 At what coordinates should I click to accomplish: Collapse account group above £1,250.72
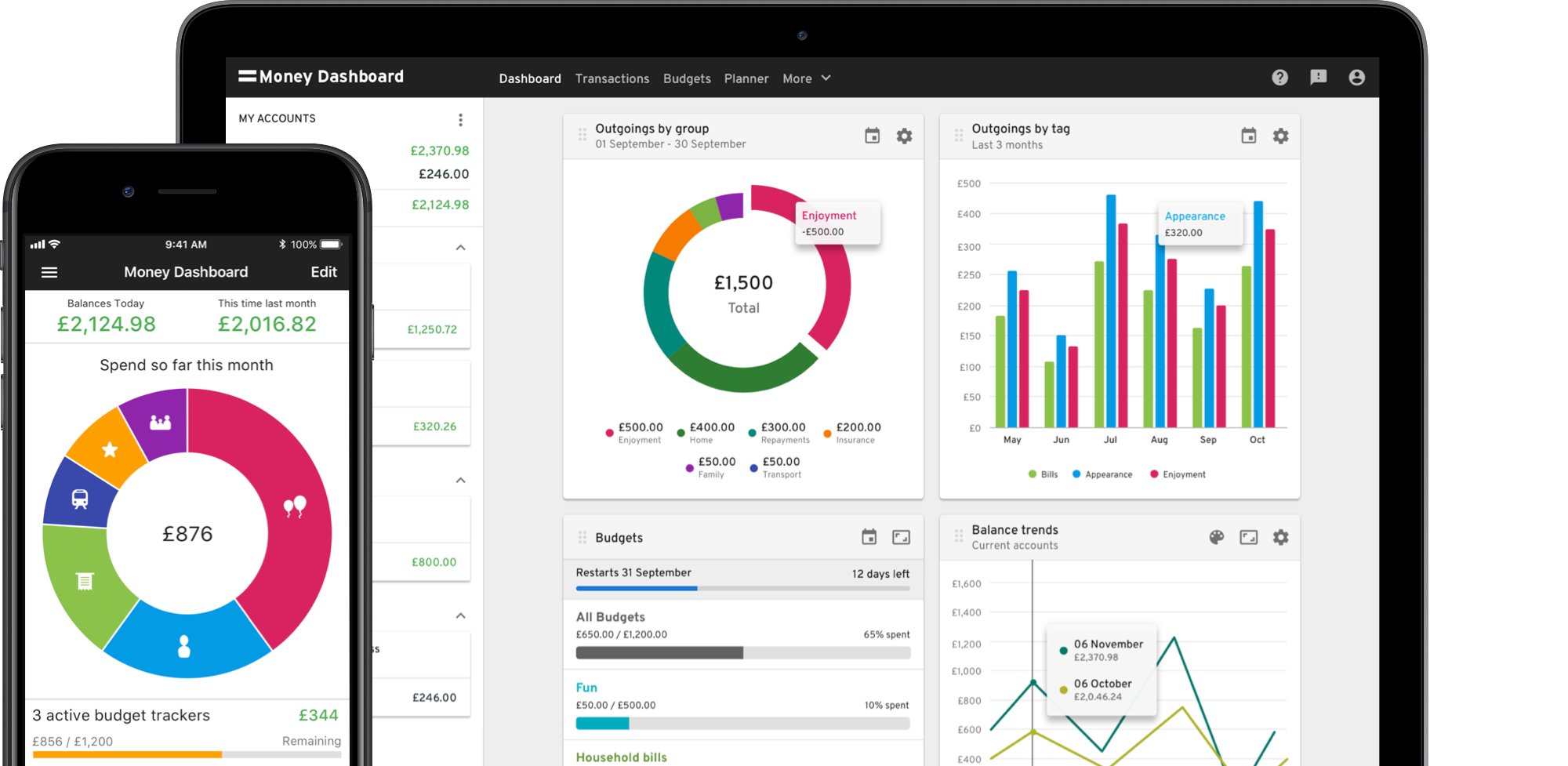pyautogui.click(x=460, y=248)
